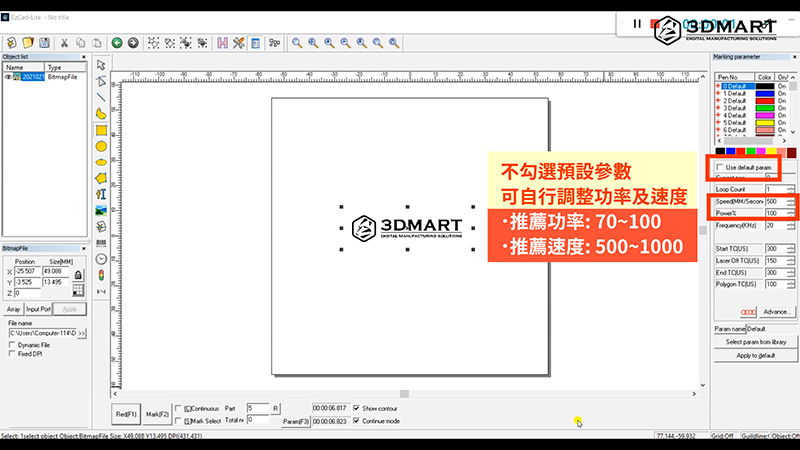This screenshot has width=800, height=450.
Task: Click the Save file icon in toolbar
Action: [44, 43]
